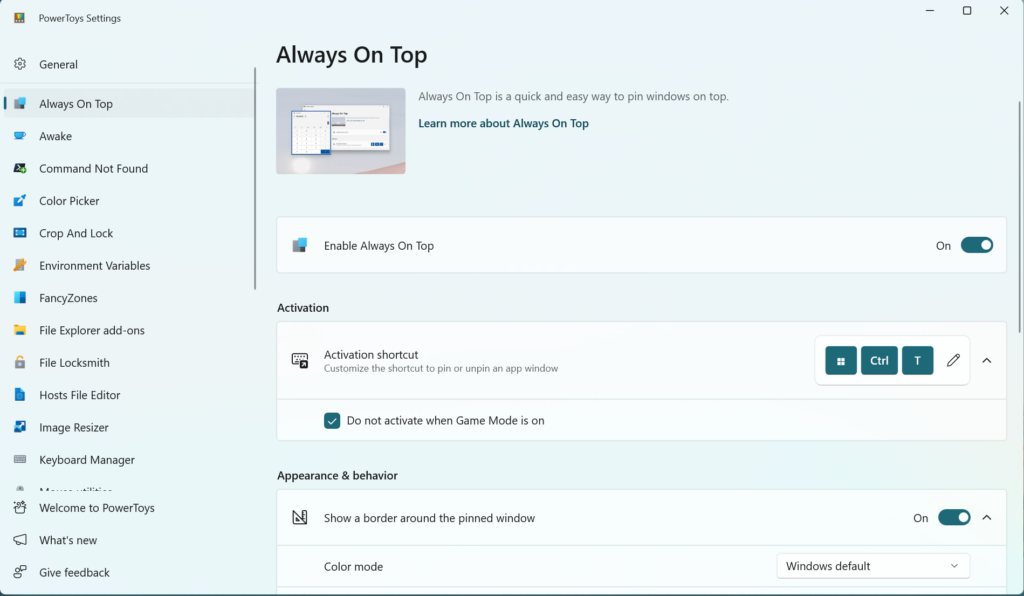Viewport: 1024px width, 596px height.
Task: Click the Awake coffee cup icon
Action: point(20,136)
